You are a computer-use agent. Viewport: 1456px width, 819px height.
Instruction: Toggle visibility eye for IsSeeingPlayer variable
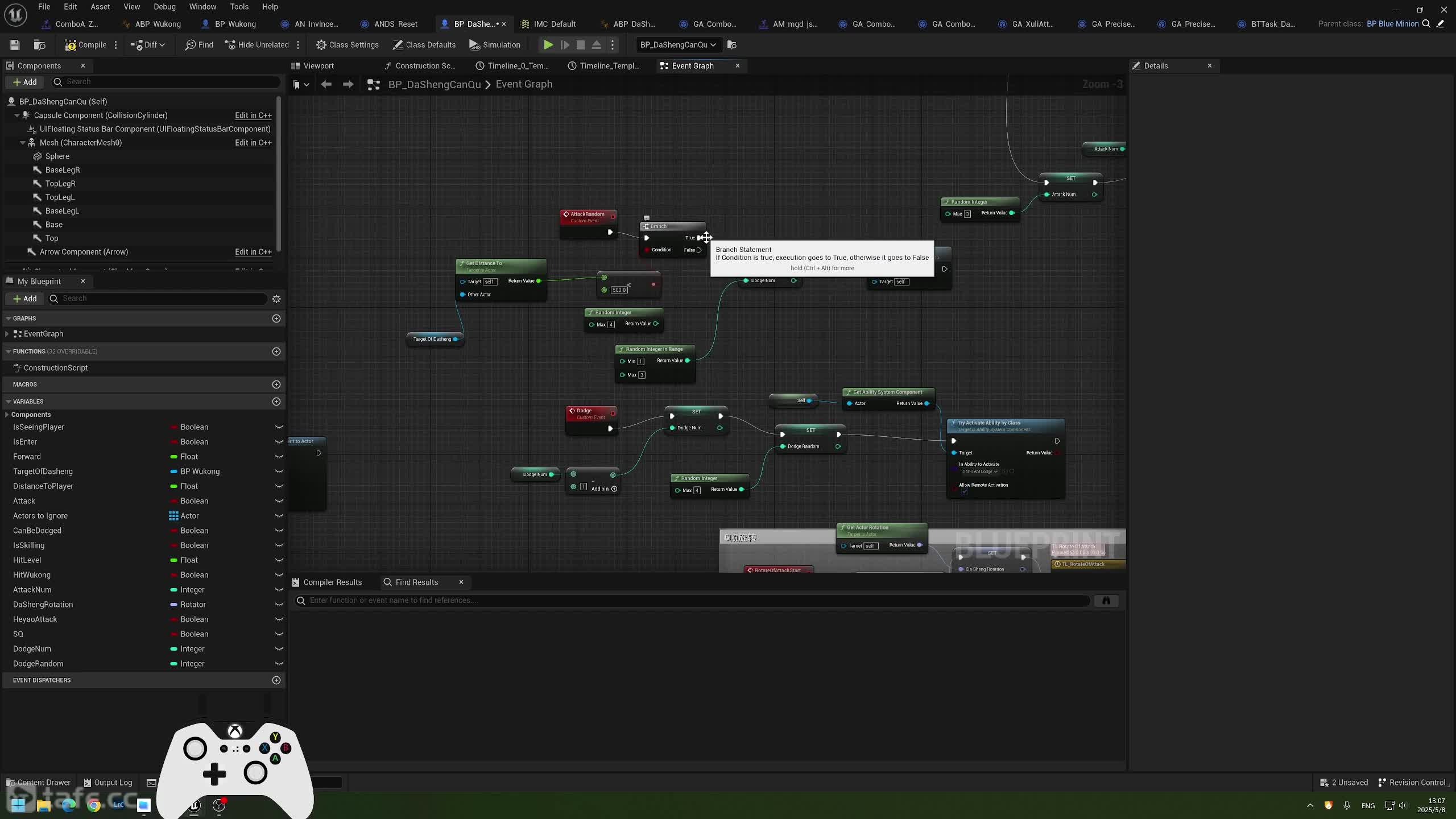click(x=279, y=427)
